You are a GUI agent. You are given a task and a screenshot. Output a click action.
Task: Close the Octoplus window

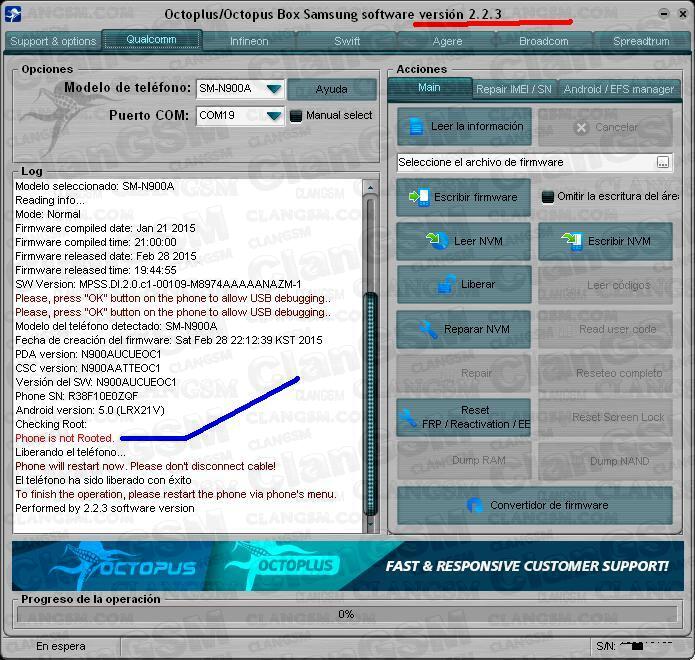click(x=683, y=14)
